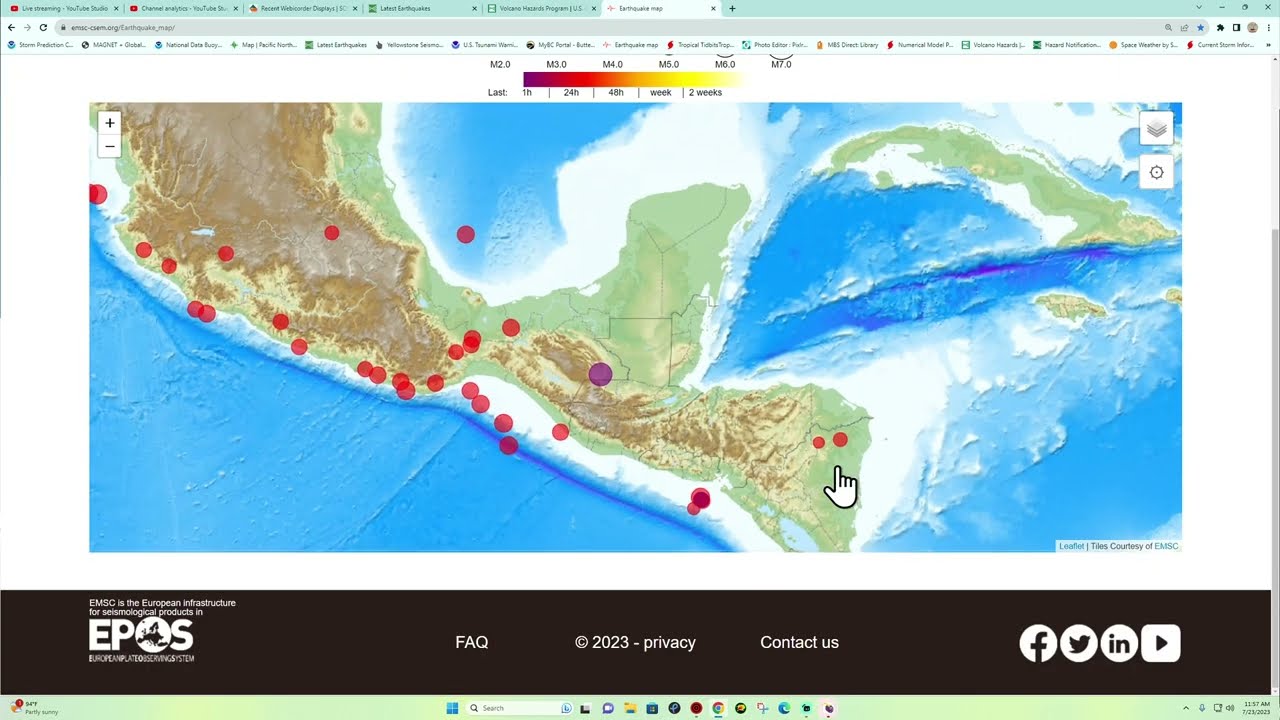Open Yellowstone Seismo bookmark
The width and height of the screenshot is (1280, 720).
[x=410, y=45]
